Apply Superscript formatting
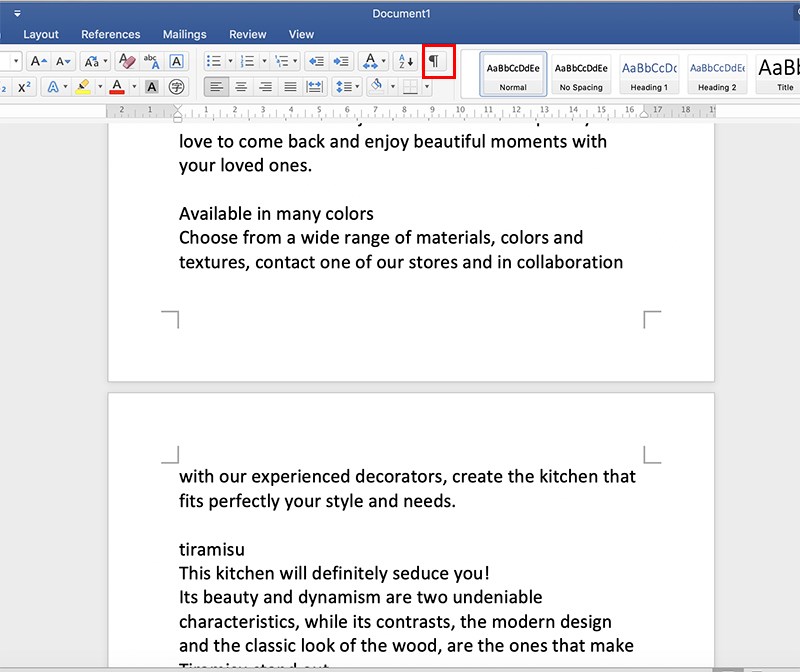The image size is (800, 672). point(24,87)
